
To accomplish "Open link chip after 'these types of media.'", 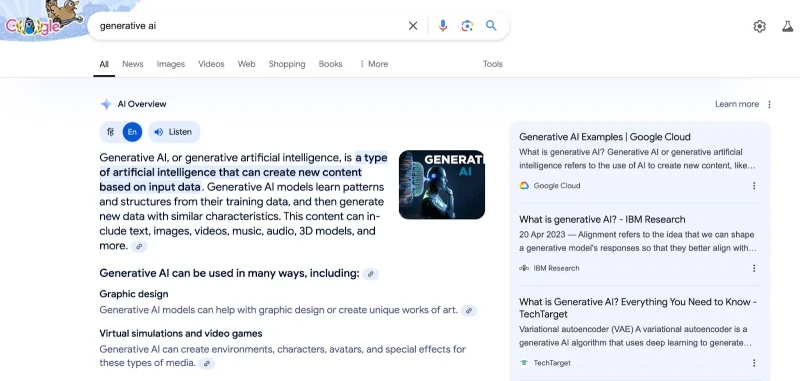I will coord(207,364).
